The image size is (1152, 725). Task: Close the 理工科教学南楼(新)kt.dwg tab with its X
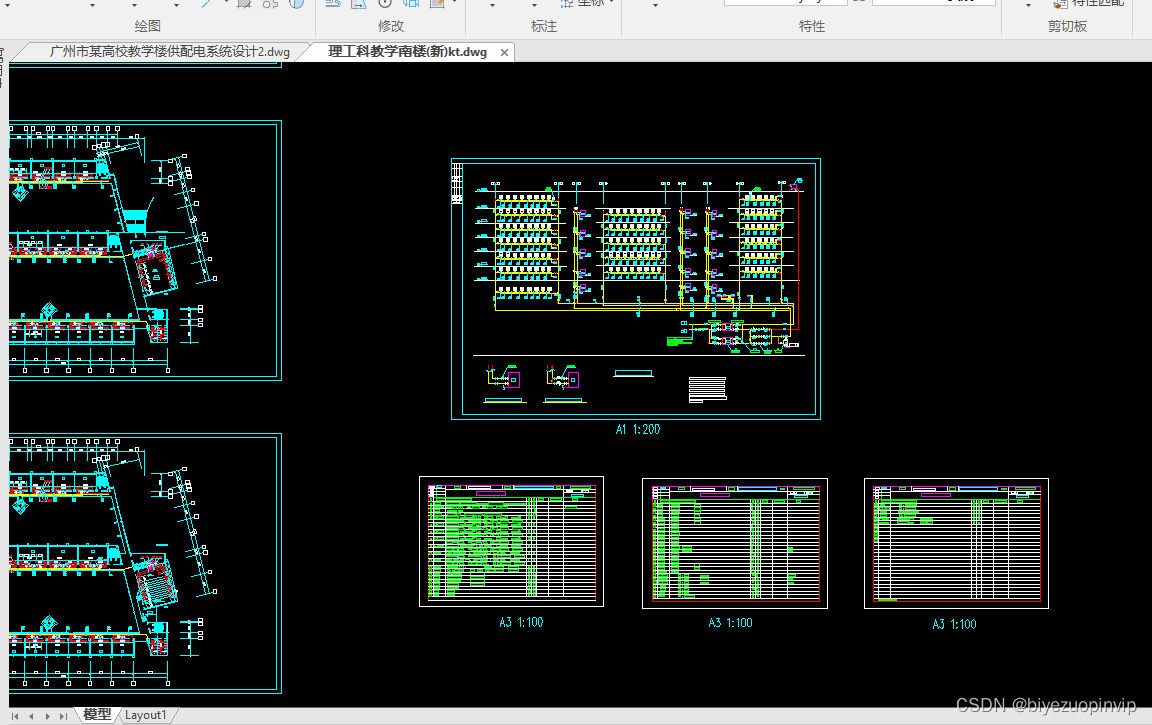(x=504, y=52)
